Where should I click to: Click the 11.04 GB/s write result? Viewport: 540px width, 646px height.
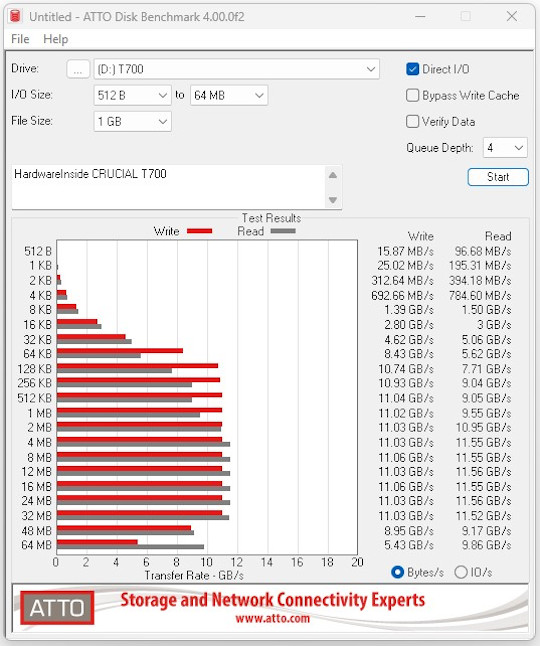pyautogui.click(x=406, y=398)
